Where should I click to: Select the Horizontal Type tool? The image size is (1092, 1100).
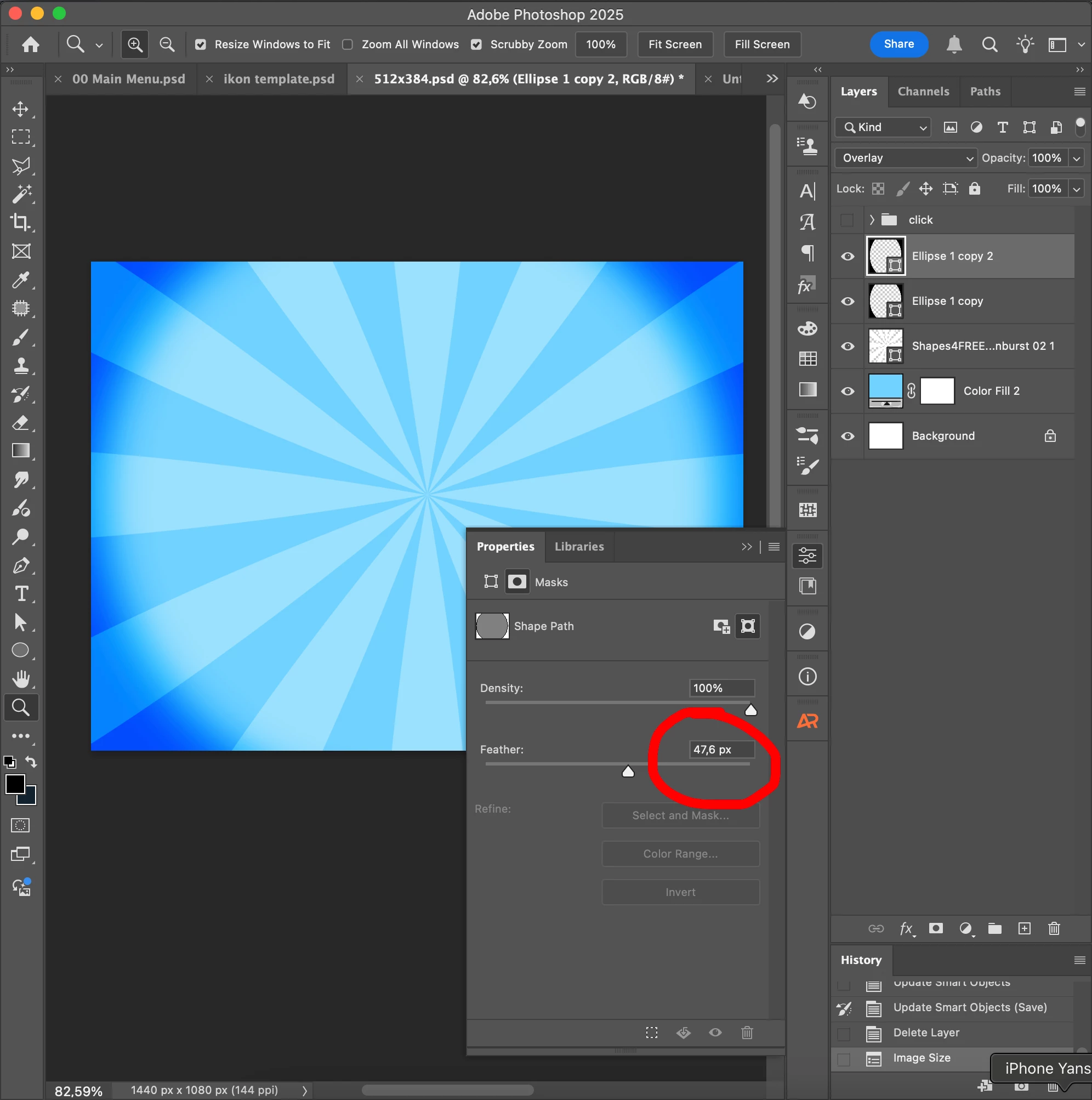point(21,594)
